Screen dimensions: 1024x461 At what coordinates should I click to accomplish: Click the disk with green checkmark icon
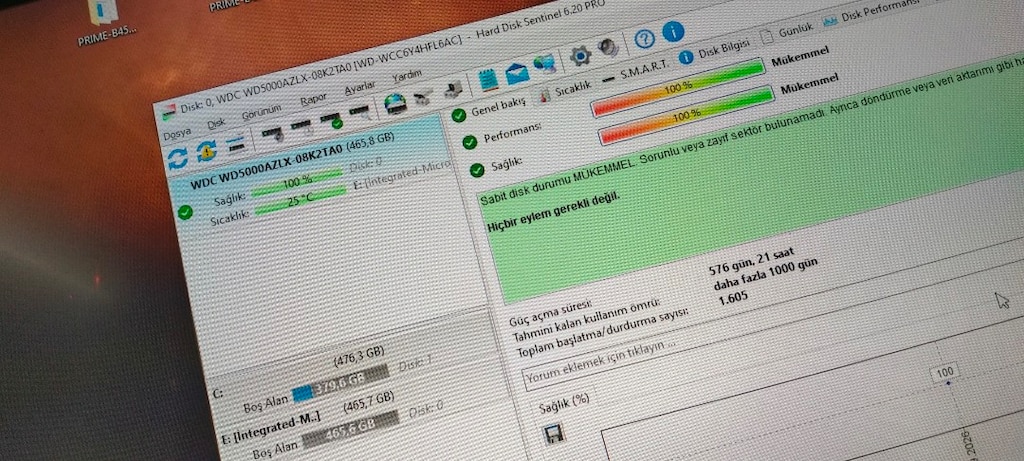[330, 119]
